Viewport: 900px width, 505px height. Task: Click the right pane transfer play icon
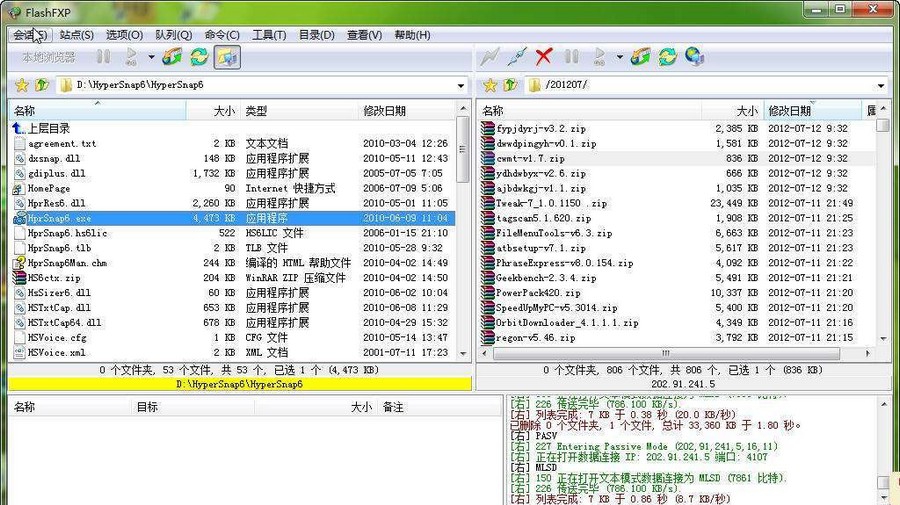pyautogui.click(x=599, y=57)
